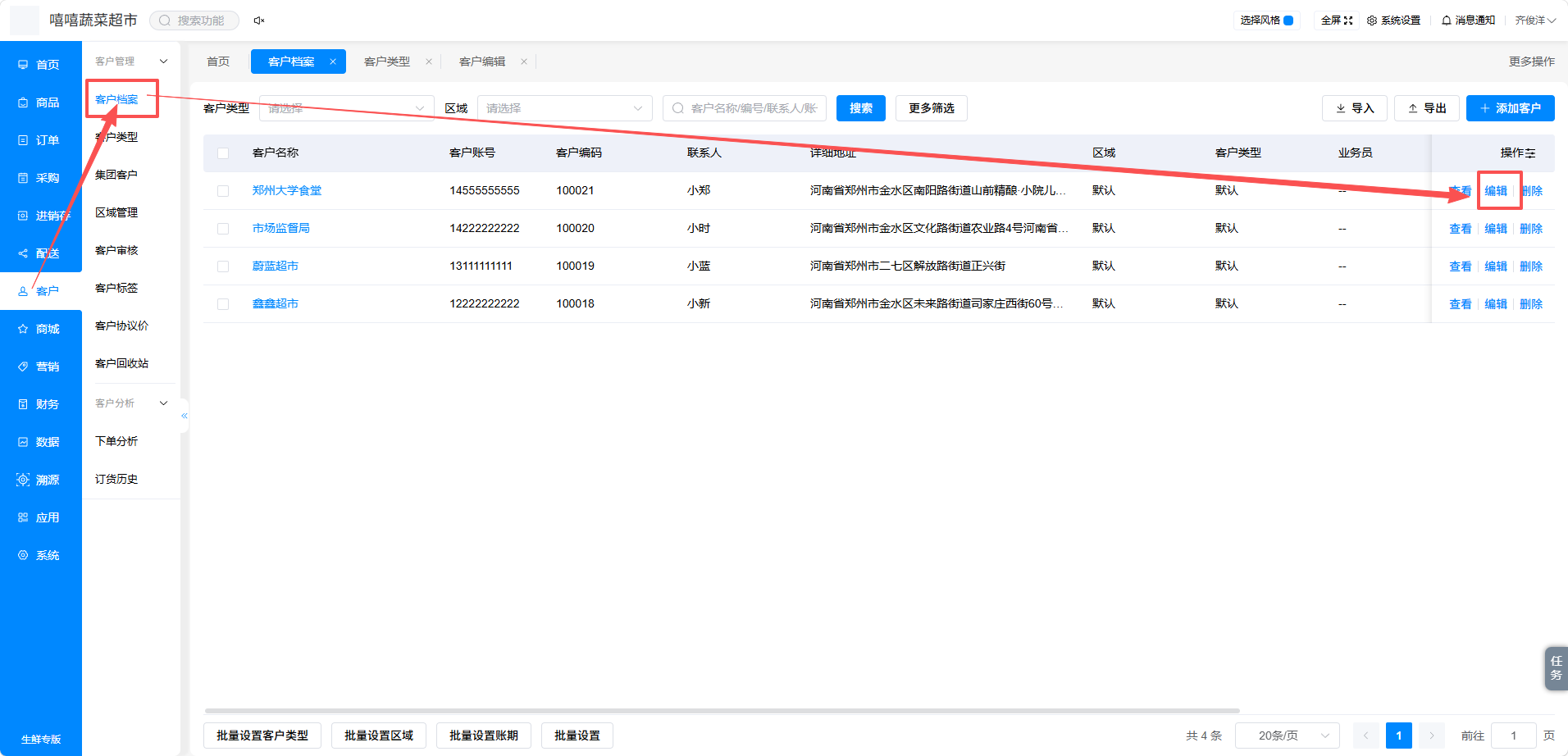Open the 溯源 traceability sidebar icon
Image resolution: width=1568 pixels, height=756 pixels.
point(23,480)
